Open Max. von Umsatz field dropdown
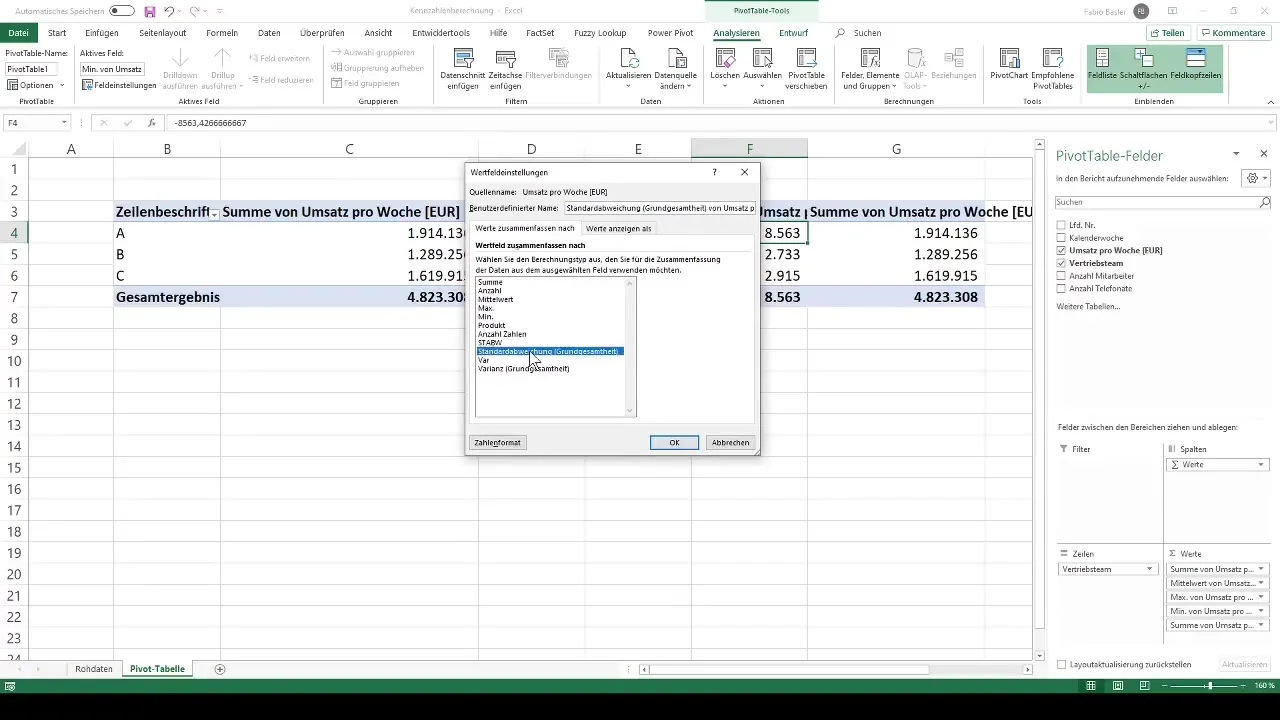 pyautogui.click(x=1261, y=597)
